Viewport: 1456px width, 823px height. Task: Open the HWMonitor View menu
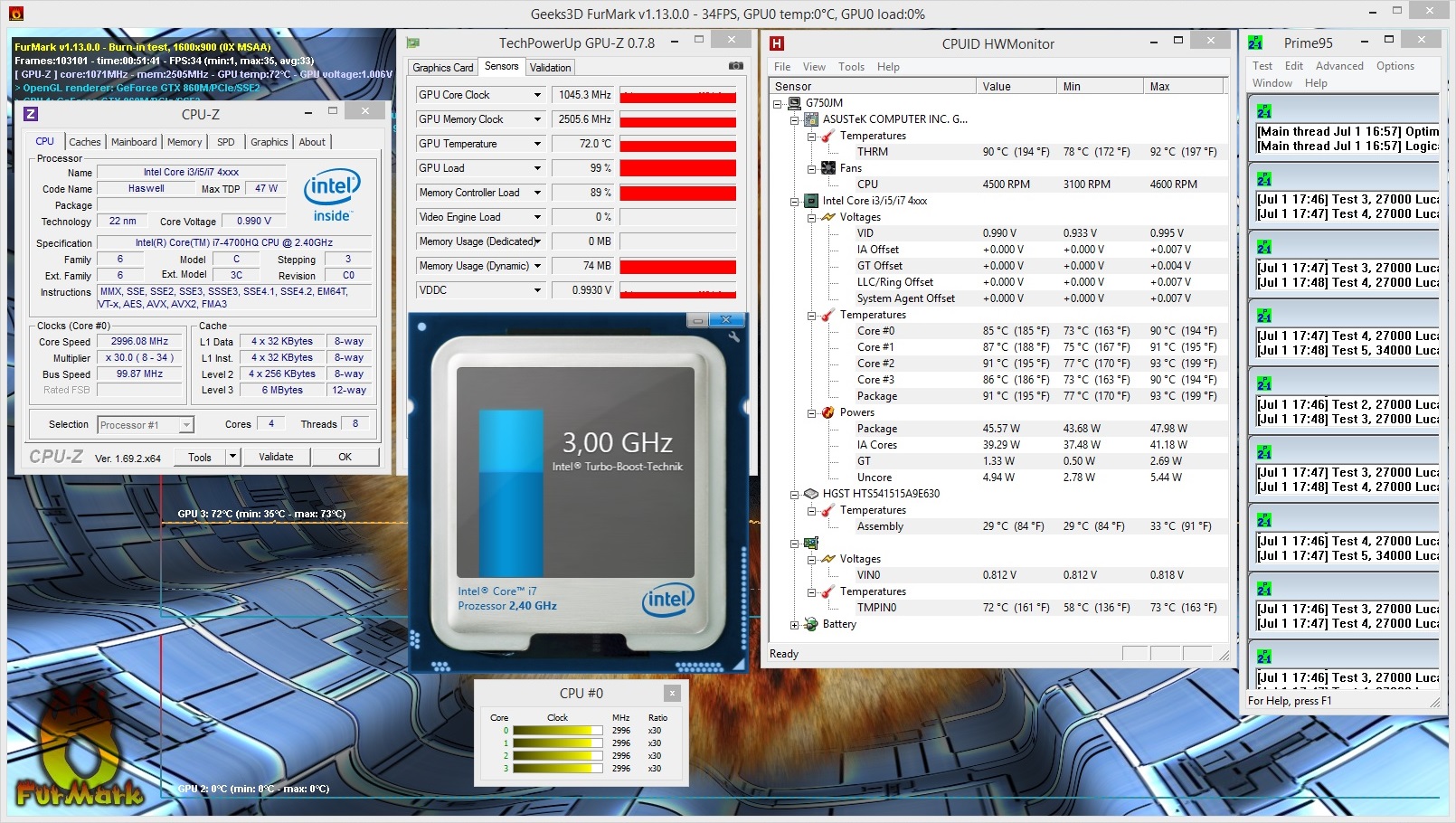(814, 67)
